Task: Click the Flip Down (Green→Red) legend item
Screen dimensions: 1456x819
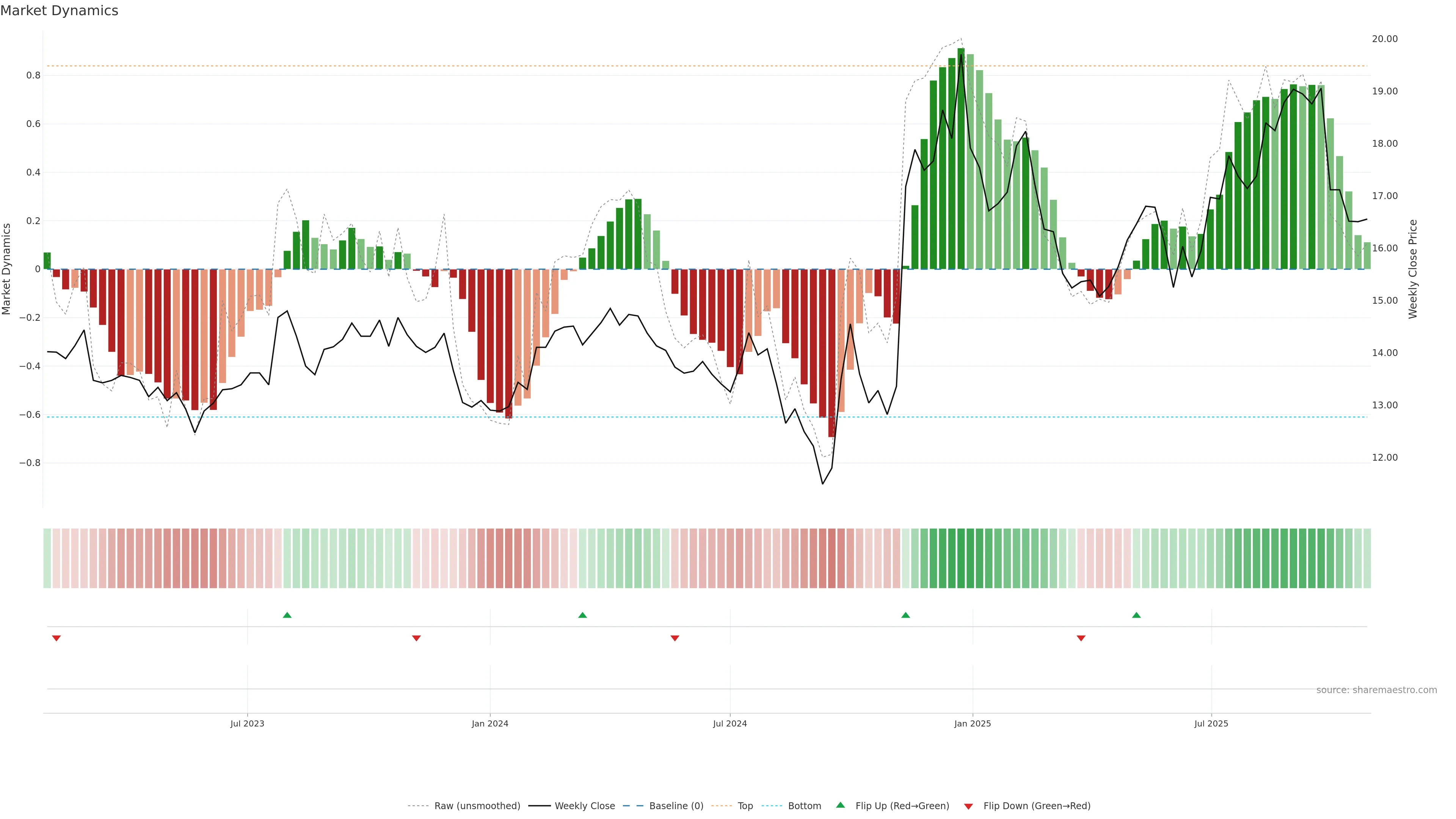Action: [x=1037, y=806]
